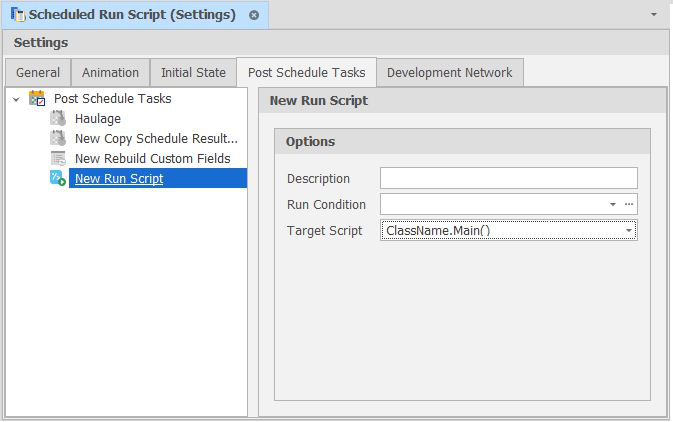Select New Rebuild Custom Fields task
The width and height of the screenshot is (673, 422).
(x=152, y=159)
